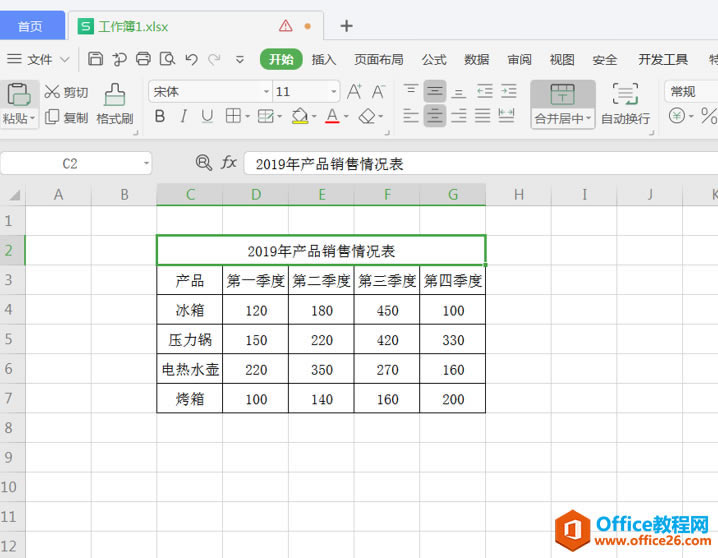718x558 pixels.
Task: Apply the percent style
Action: coord(709,116)
